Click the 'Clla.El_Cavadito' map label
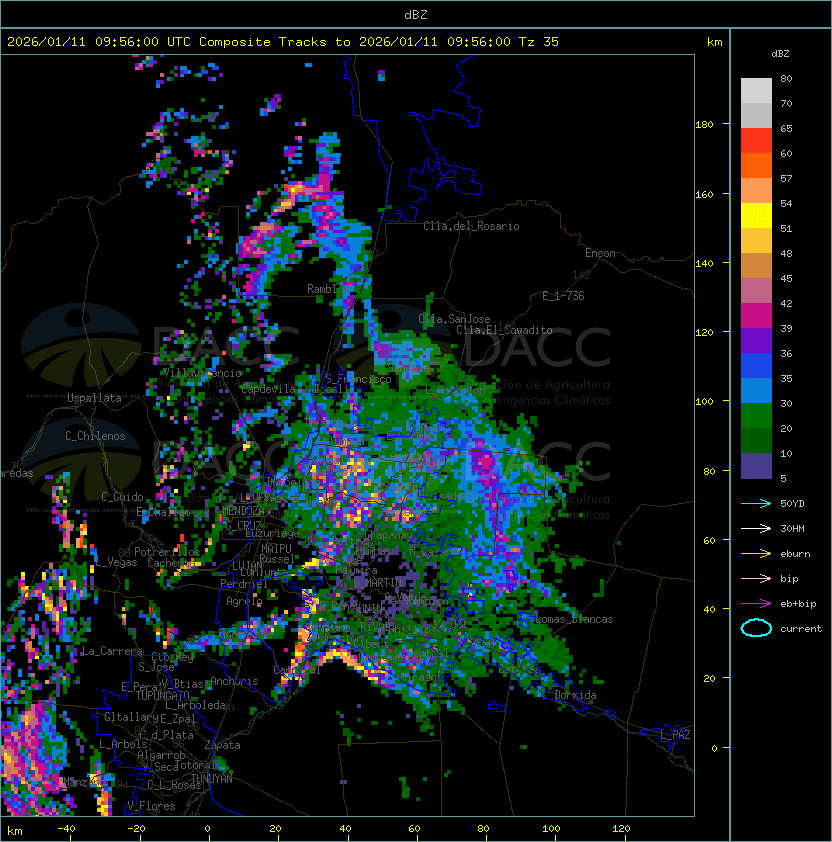 [x=504, y=330]
